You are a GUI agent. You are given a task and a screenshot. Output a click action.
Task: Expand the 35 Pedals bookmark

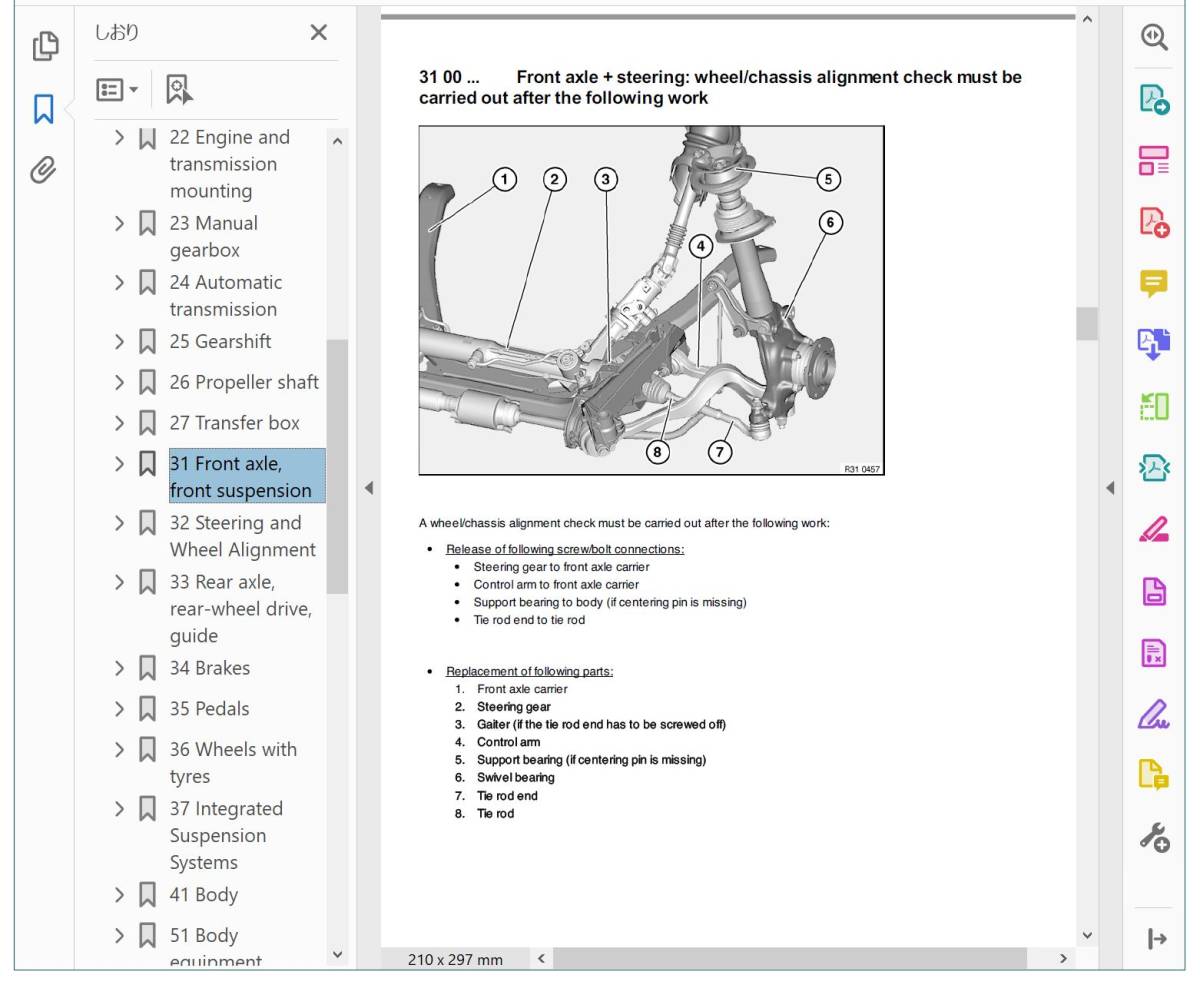pyautogui.click(x=119, y=708)
